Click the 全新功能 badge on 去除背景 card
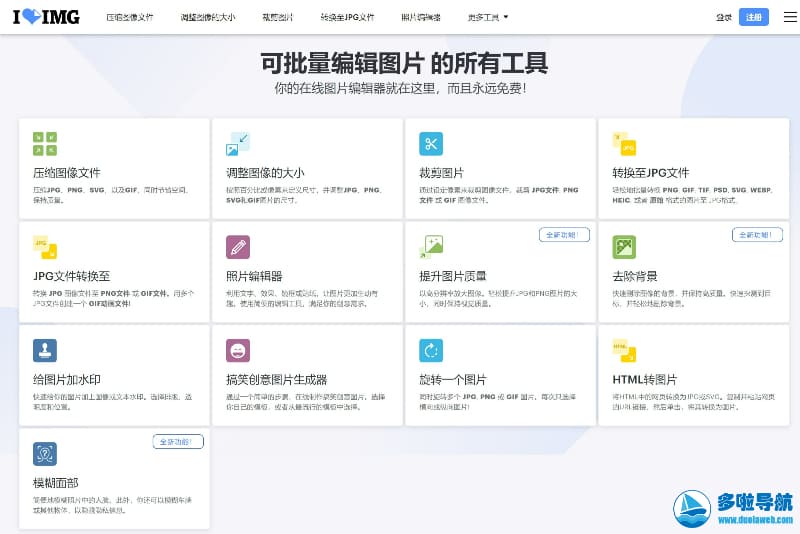This screenshot has height=534, width=800. click(x=757, y=235)
